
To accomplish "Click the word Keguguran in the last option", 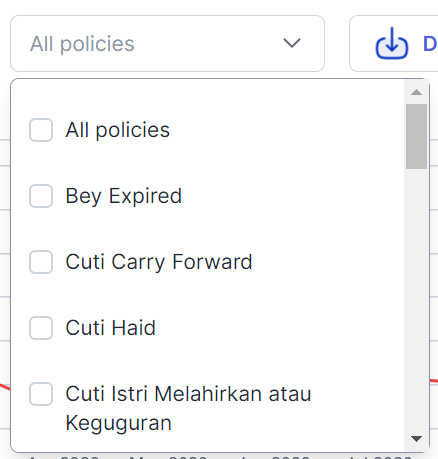I will pyautogui.click(x=118, y=423).
